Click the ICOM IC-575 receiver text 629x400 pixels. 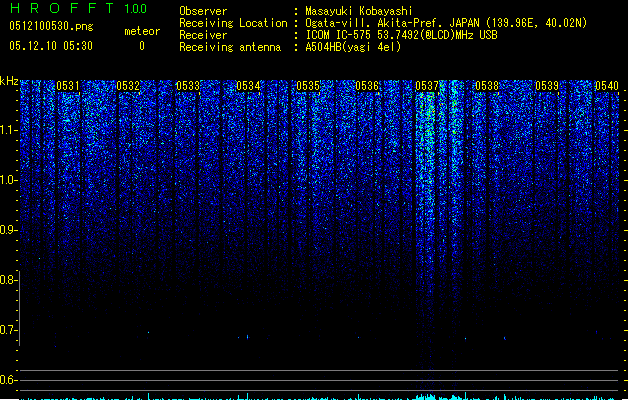pyautogui.click(x=401, y=35)
